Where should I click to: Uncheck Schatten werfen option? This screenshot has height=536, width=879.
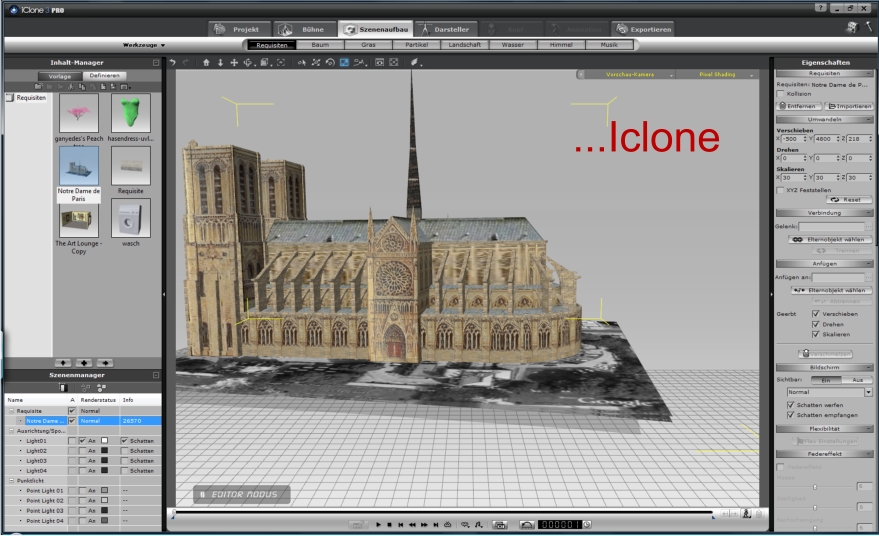tap(789, 403)
